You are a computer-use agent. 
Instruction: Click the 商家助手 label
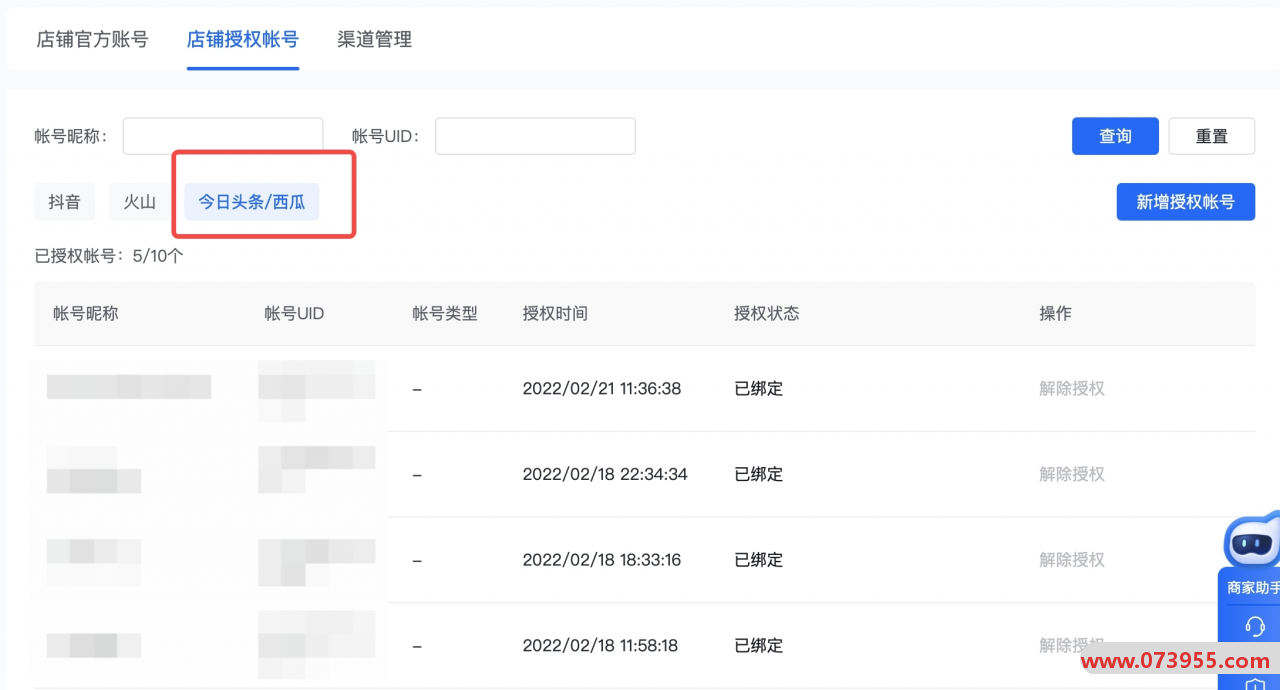pos(1253,588)
